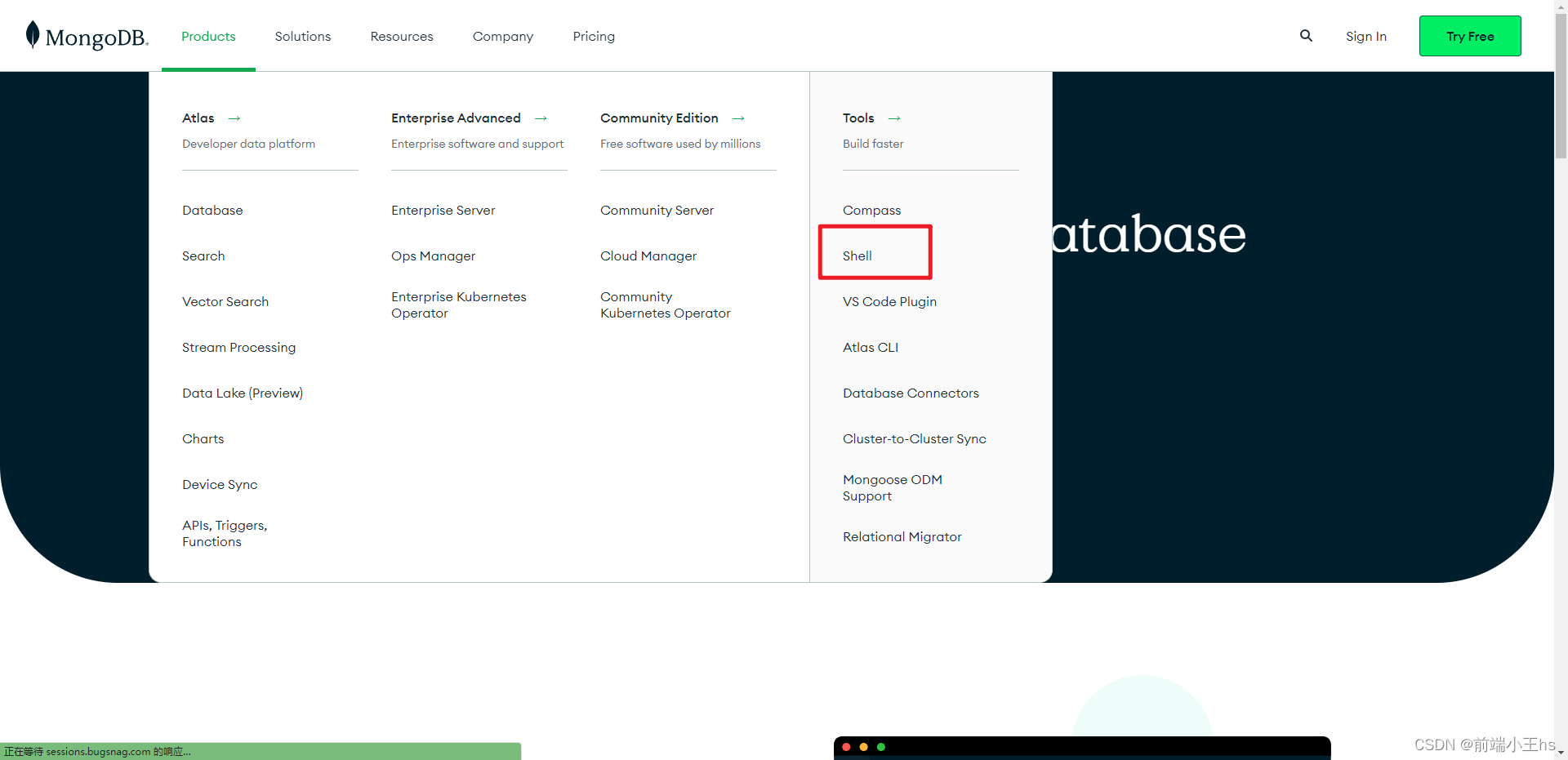Image resolution: width=1568 pixels, height=760 pixels.
Task: Select Database Connectors
Action: click(x=911, y=393)
